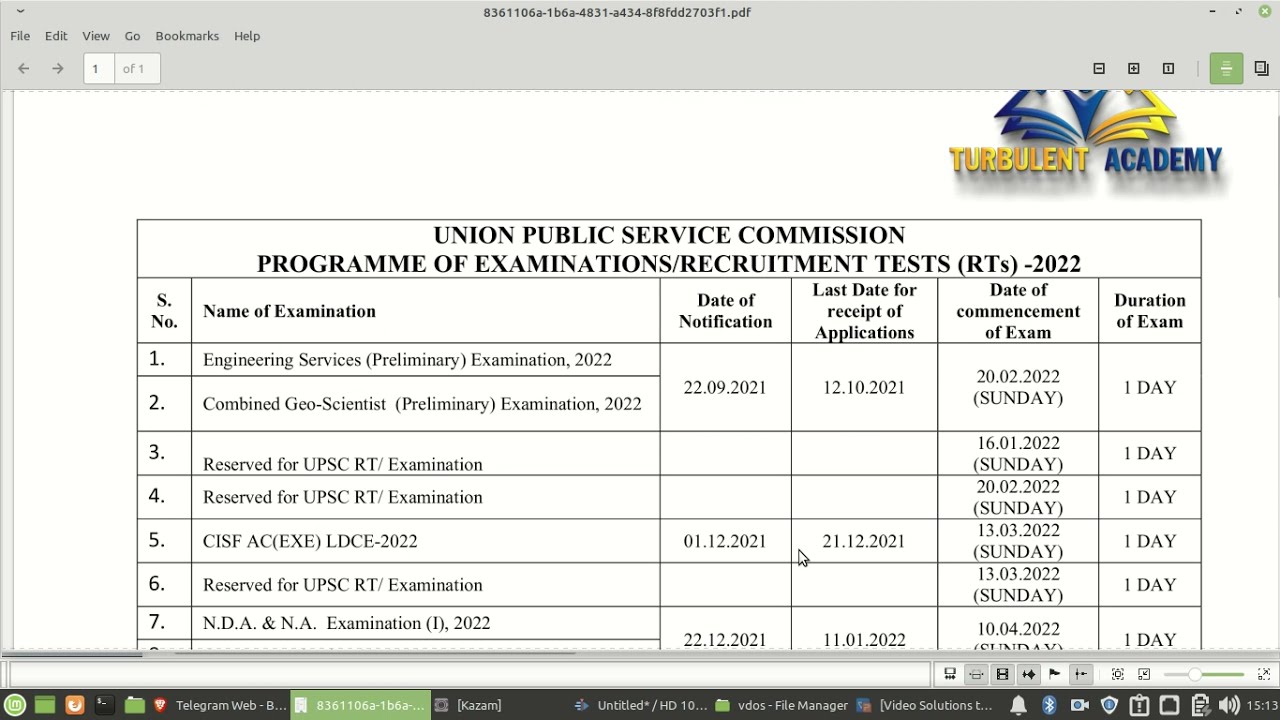
Task: Toggle the timeline mode icon in bottom strip
Action: pos(976,674)
